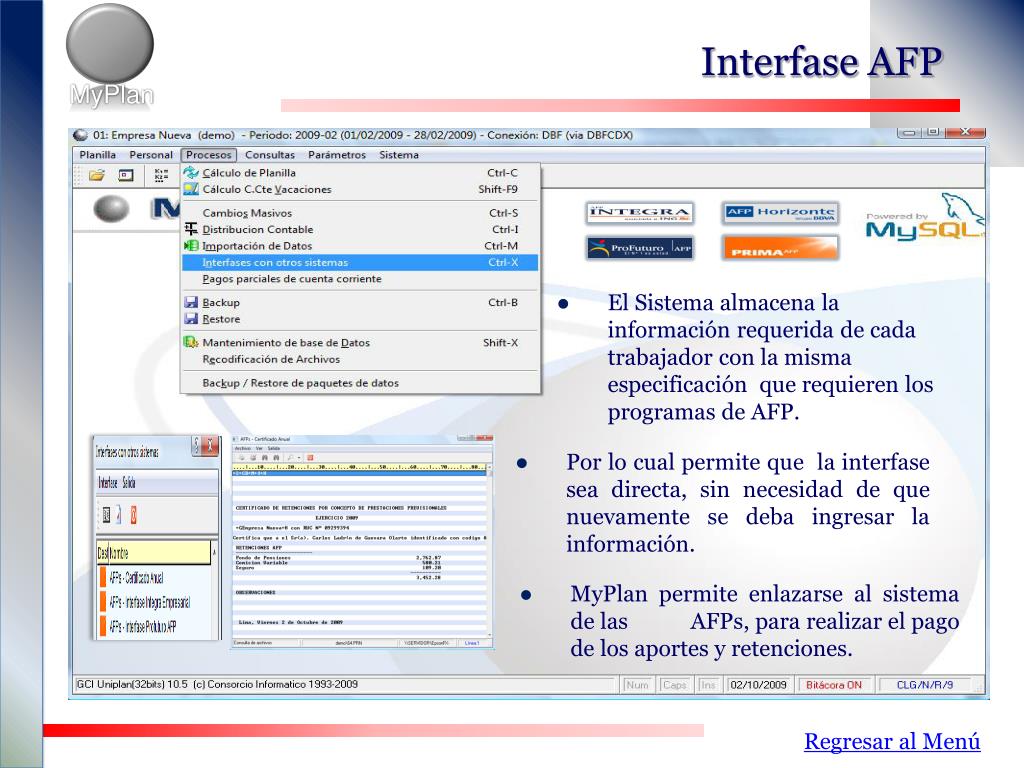
Task: Click Bitácora ON status indicator
Action: click(x=834, y=685)
